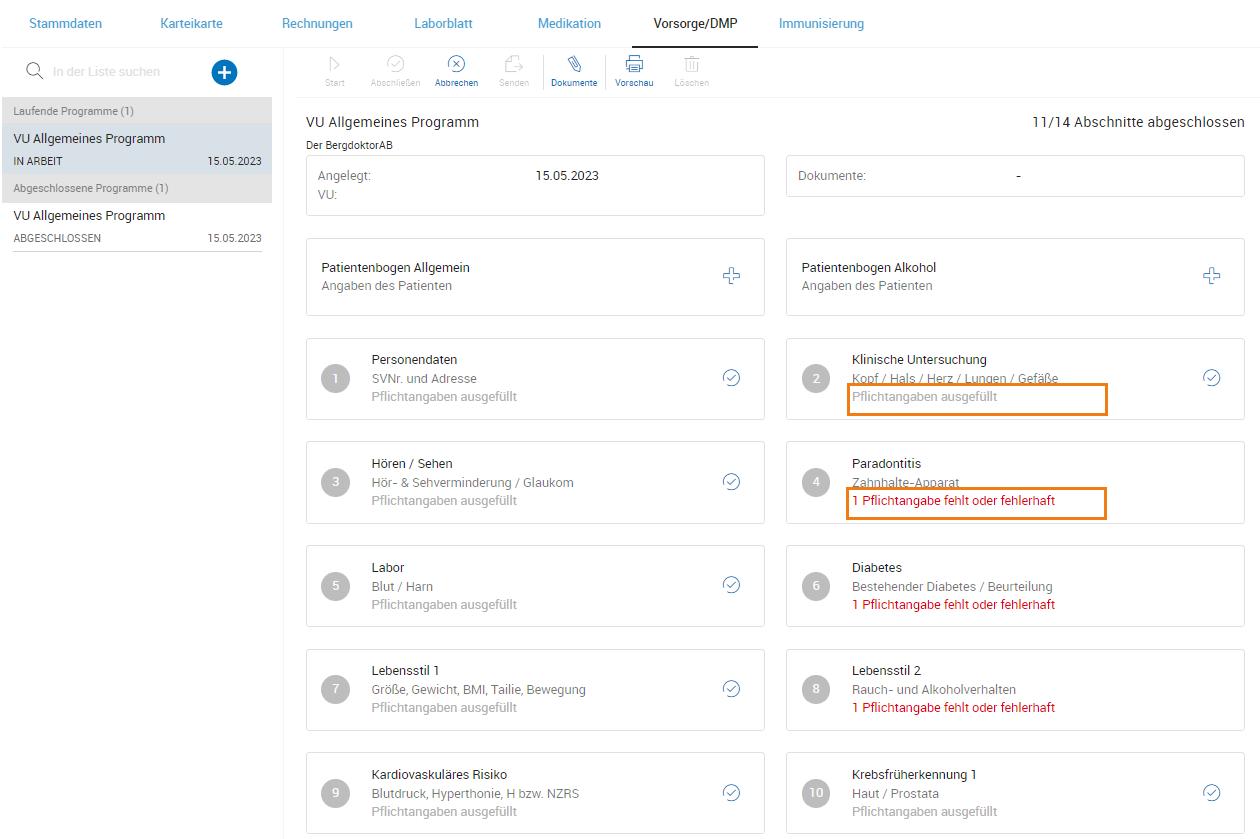The width and height of the screenshot is (1260, 839).
Task: Go to the Immunisierung tab
Action: tap(821, 23)
